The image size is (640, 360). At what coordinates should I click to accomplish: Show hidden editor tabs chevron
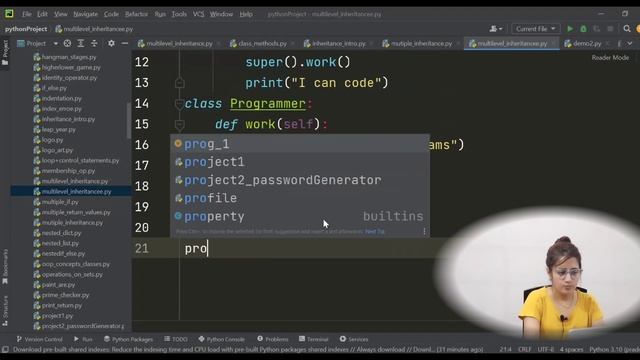tap(630, 43)
